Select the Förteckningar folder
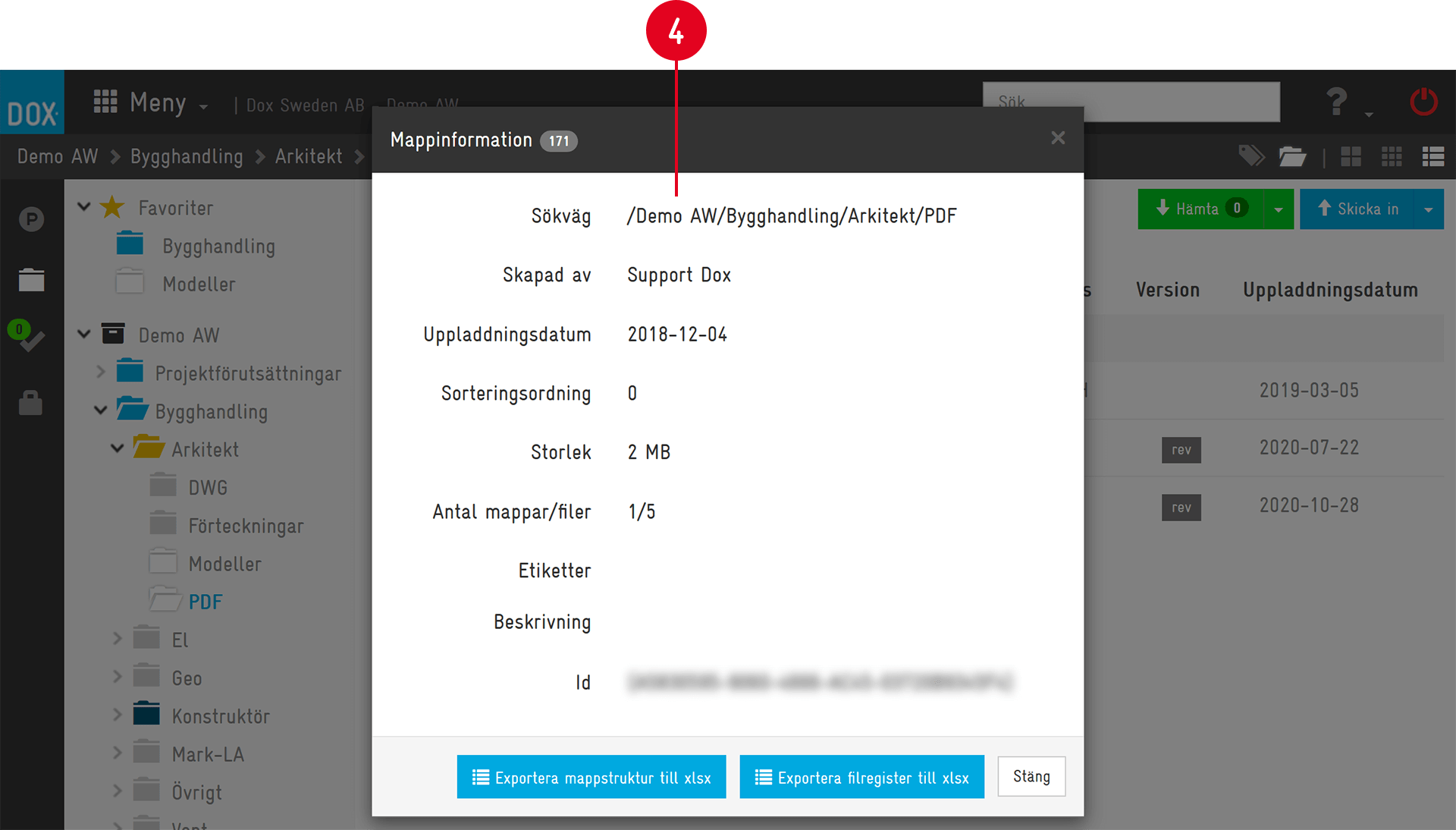This screenshot has height=830, width=1456. [x=246, y=526]
